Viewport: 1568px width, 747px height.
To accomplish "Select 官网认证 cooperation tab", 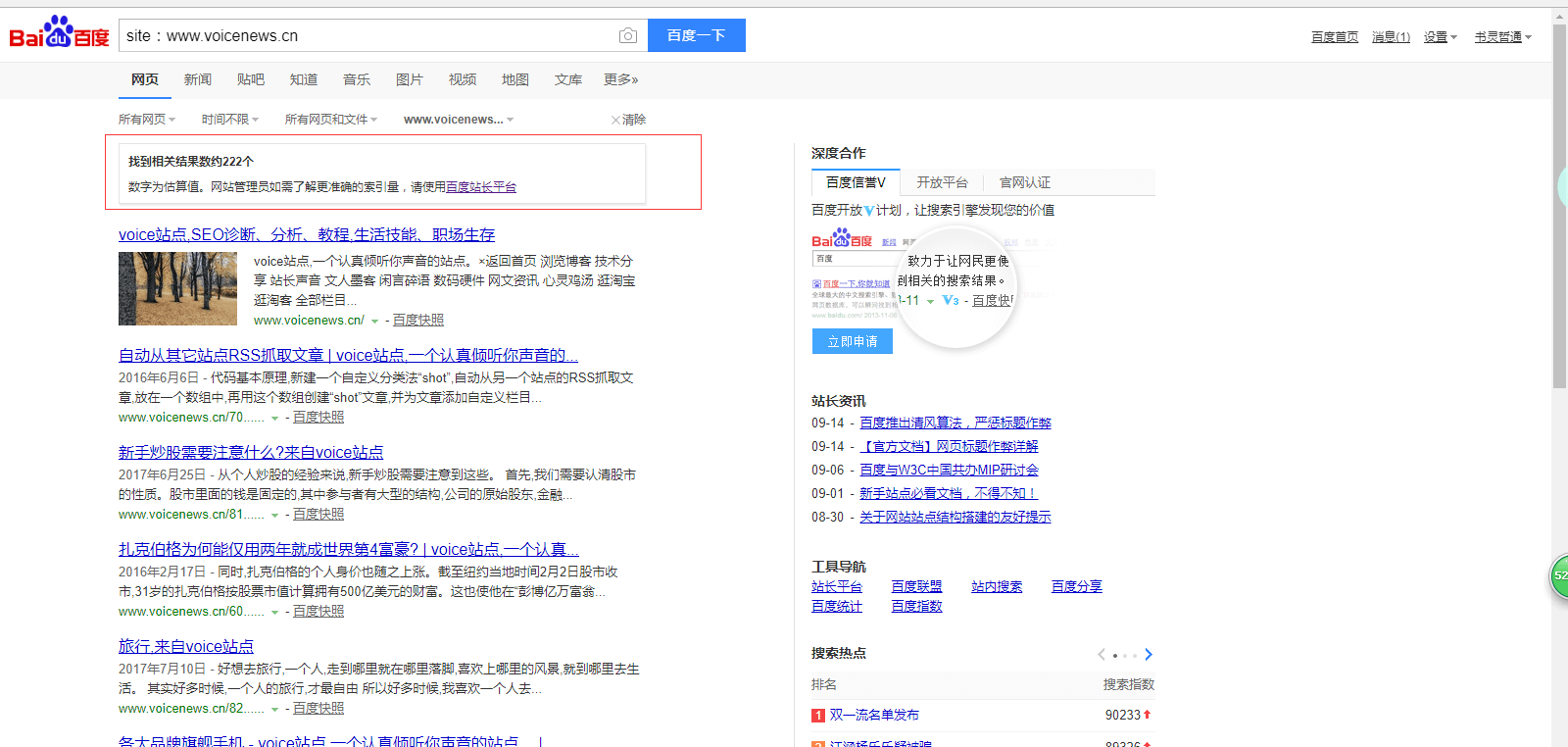I will click(x=1025, y=182).
